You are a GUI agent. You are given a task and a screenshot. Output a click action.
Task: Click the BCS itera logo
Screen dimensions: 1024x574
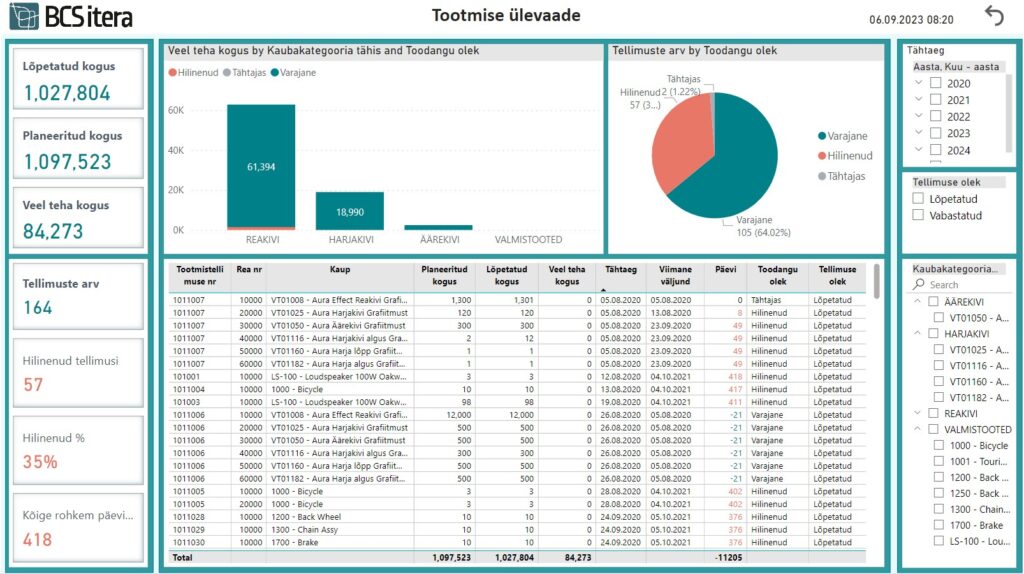[x=71, y=16]
